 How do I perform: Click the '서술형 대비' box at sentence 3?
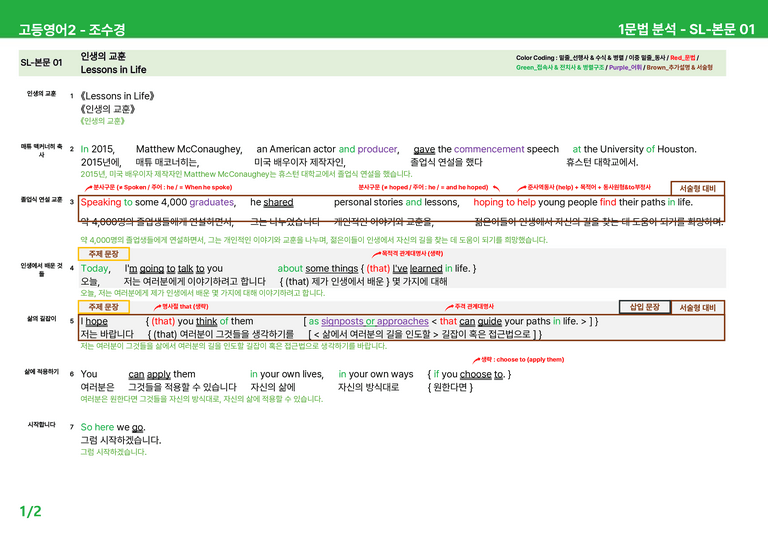coord(697,189)
